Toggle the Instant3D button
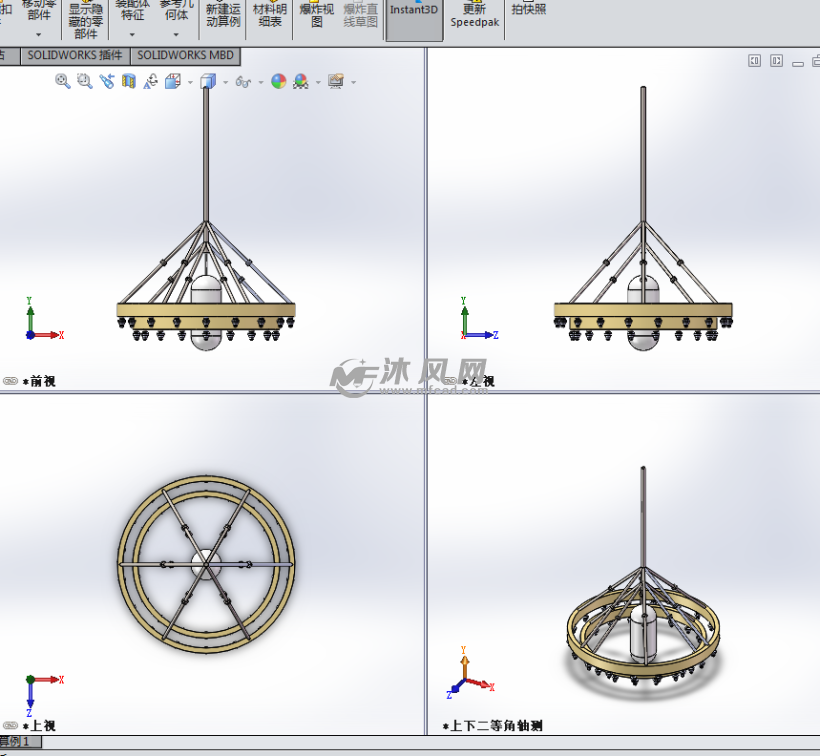Viewport: 820px width, 756px height. (414, 19)
